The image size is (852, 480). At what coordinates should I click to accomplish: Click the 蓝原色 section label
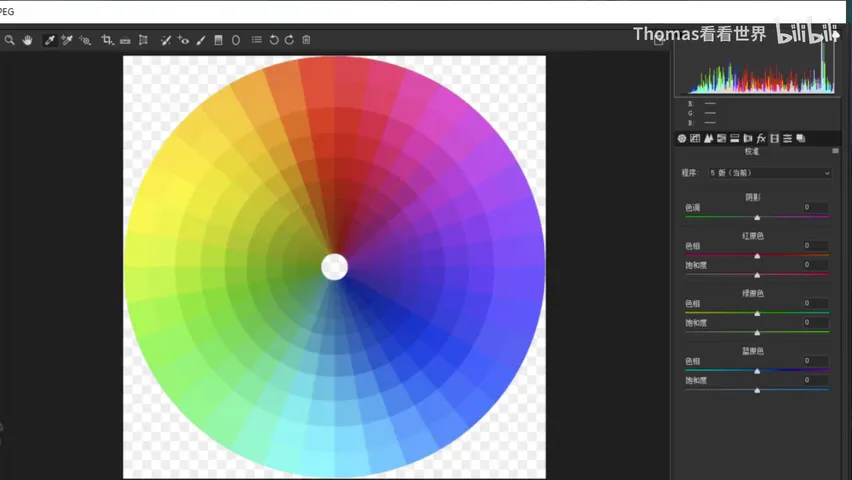753,351
